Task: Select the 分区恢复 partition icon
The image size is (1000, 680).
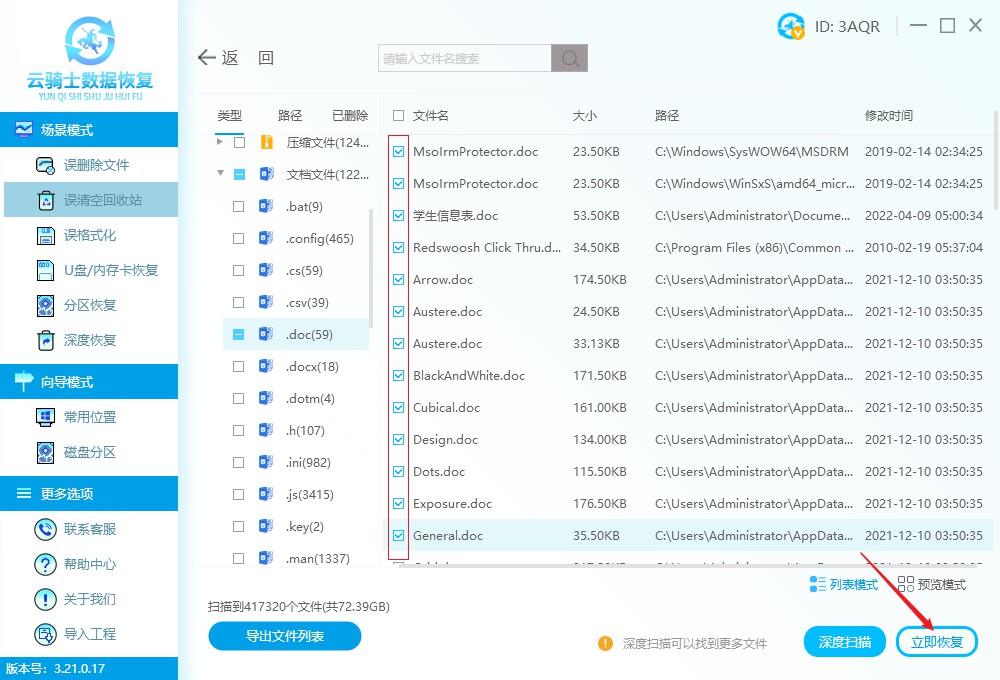Action: pyautogui.click(x=45, y=306)
